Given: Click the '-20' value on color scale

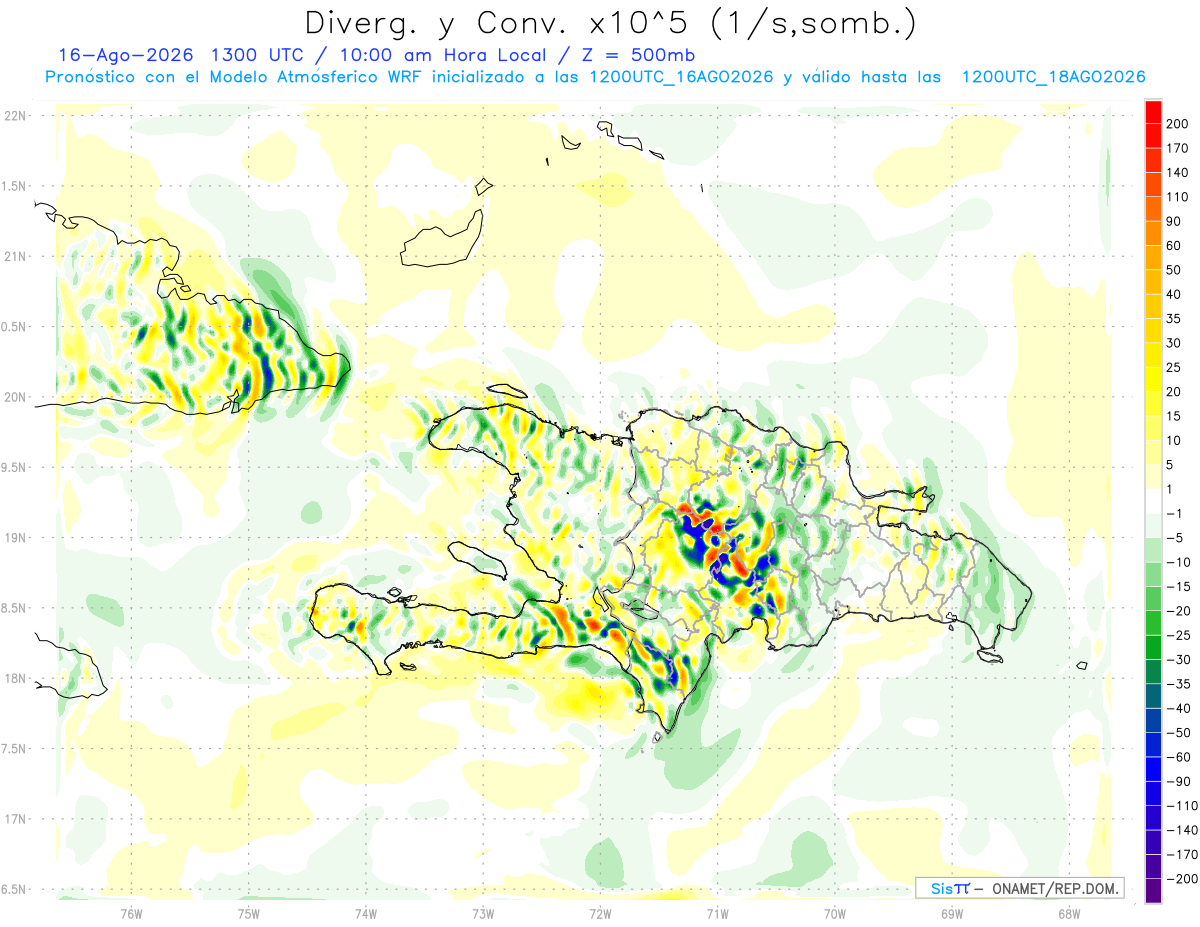Looking at the screenshot, I should click(x=1177, y=611).
